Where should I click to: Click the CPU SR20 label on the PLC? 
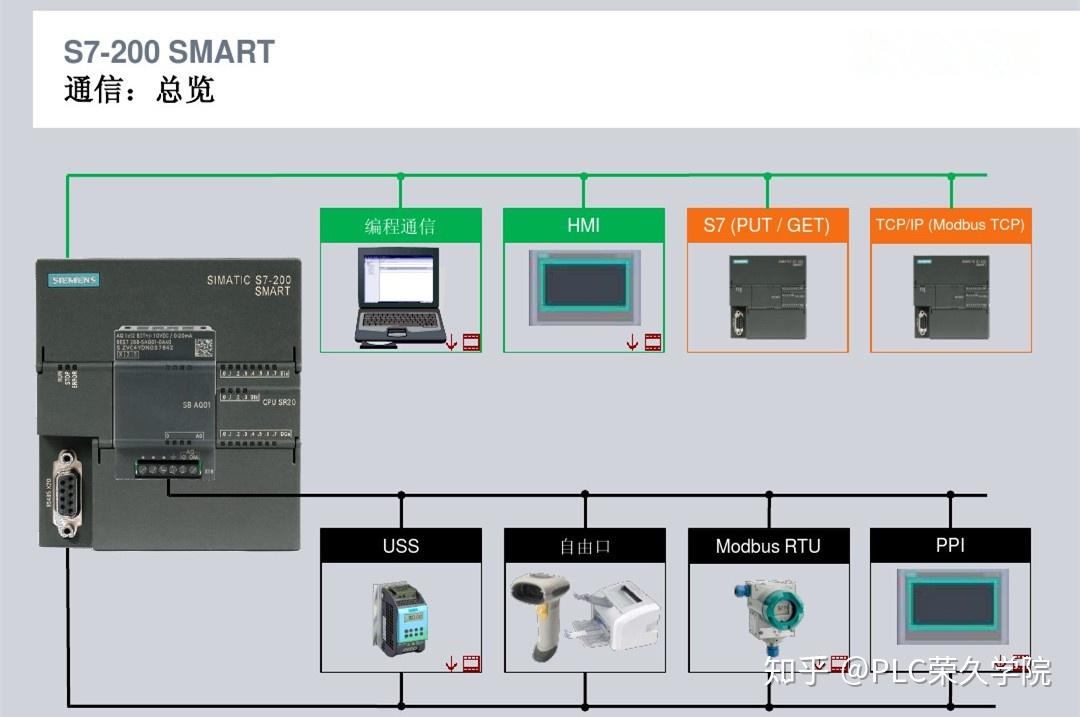279,402
